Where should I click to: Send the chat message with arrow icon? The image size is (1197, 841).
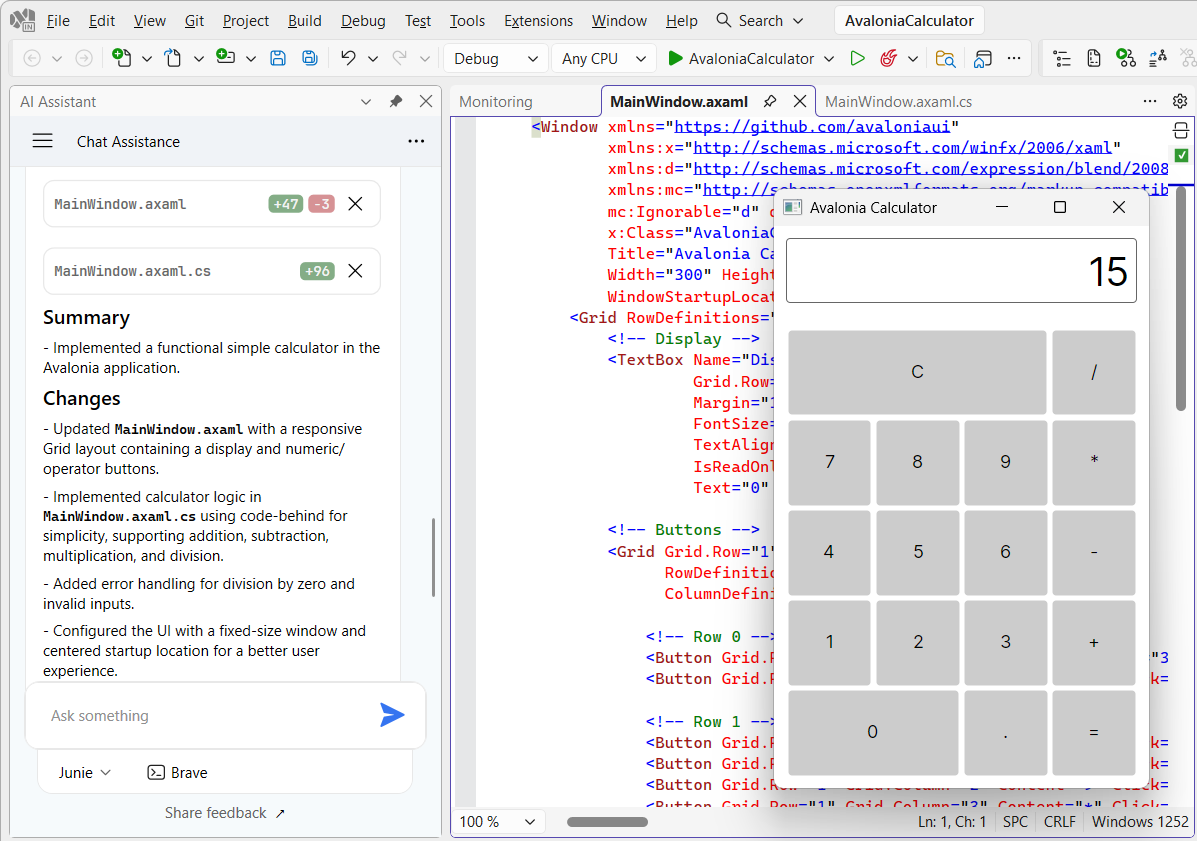[x=392, y=715]
